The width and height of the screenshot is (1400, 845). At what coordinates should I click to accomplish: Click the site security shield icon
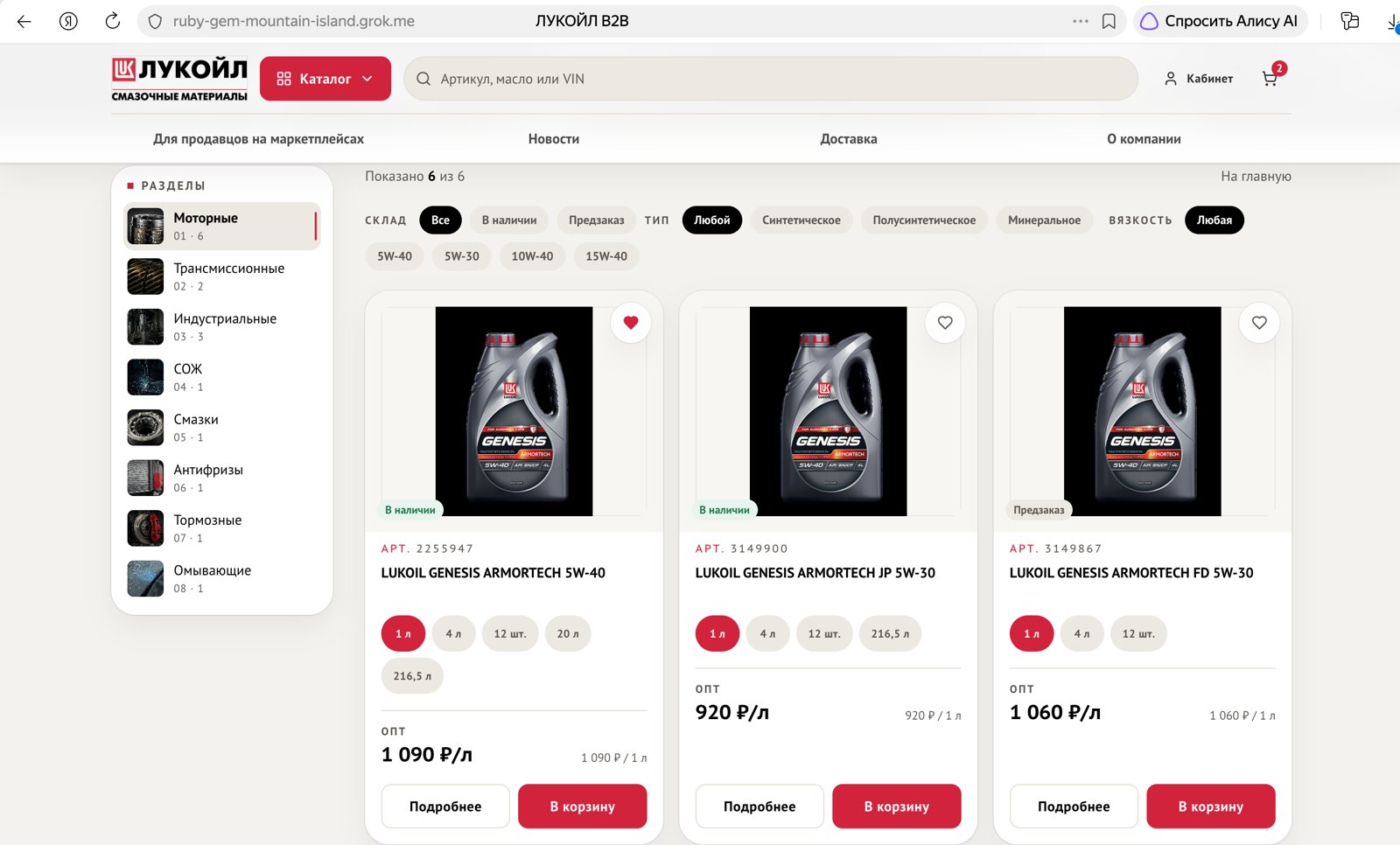pyautogui.click(x=155, y=21)
